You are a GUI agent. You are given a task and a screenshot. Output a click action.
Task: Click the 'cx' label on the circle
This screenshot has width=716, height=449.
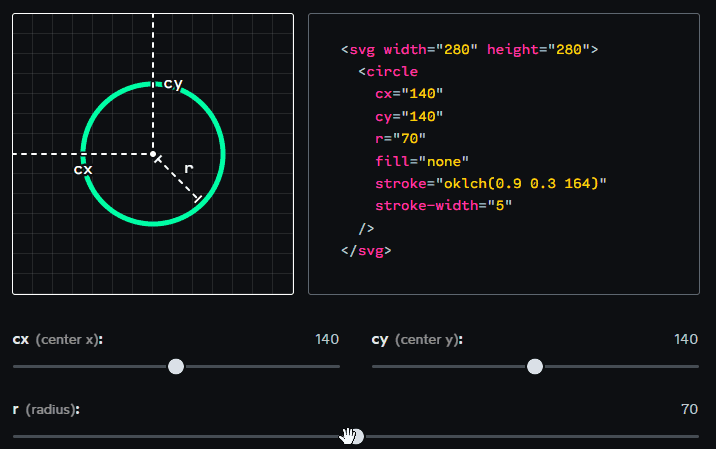[x=83, y=169]
